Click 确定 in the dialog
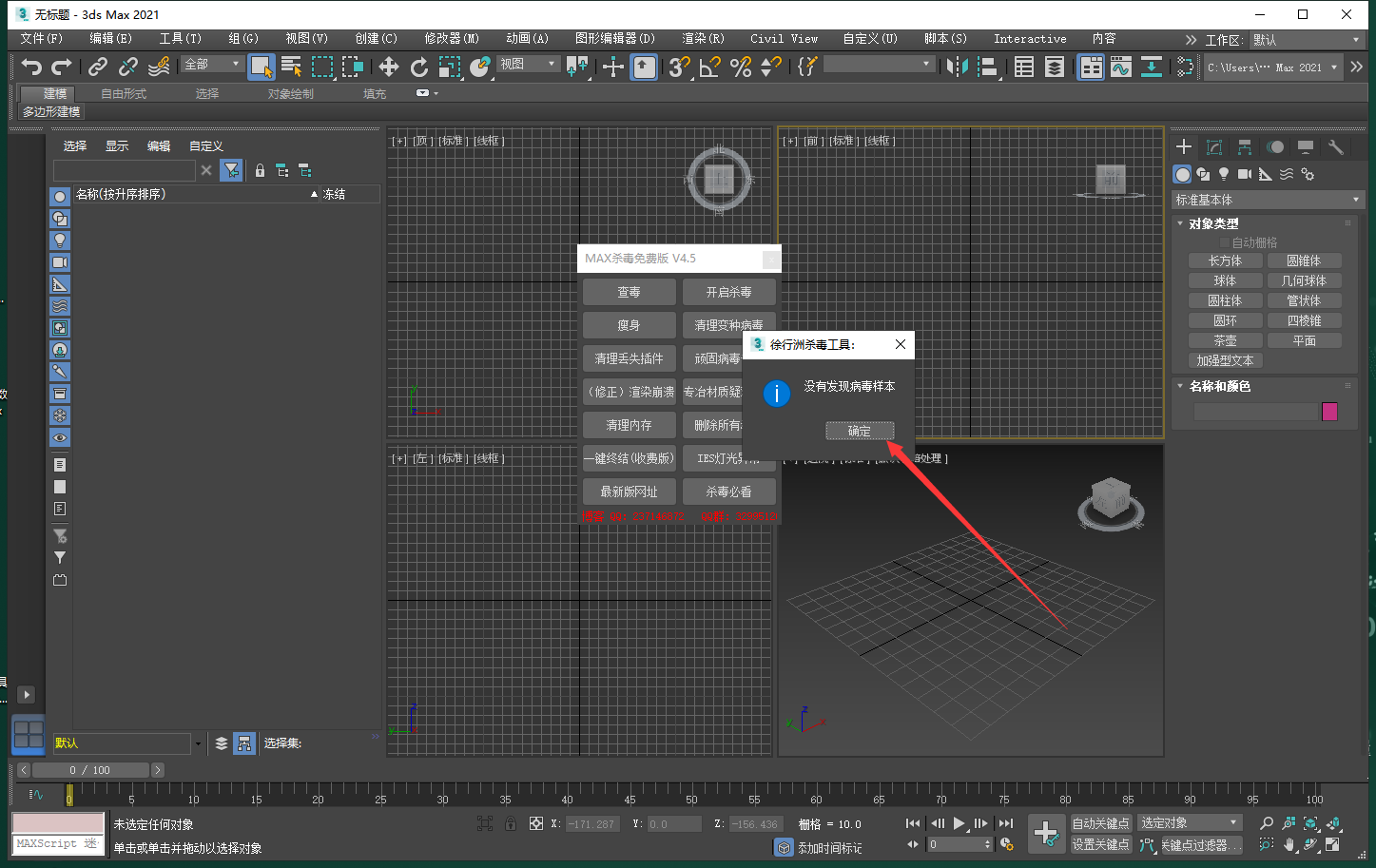The width and height of the screenshot is (1376, 868). click(x=860, y=431)
